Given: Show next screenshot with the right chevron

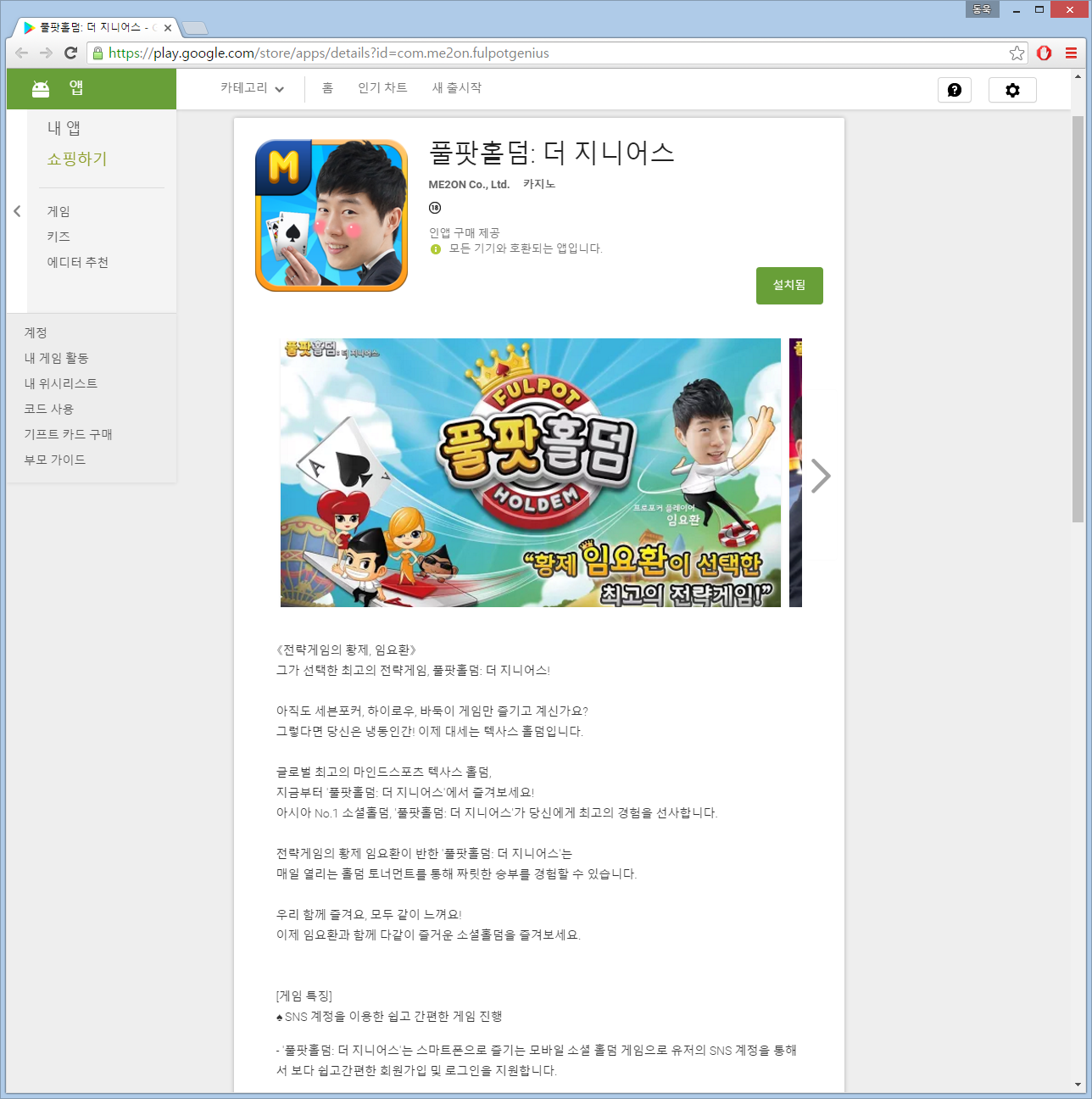Looking at the screenshot, I should tap(820, 476).
